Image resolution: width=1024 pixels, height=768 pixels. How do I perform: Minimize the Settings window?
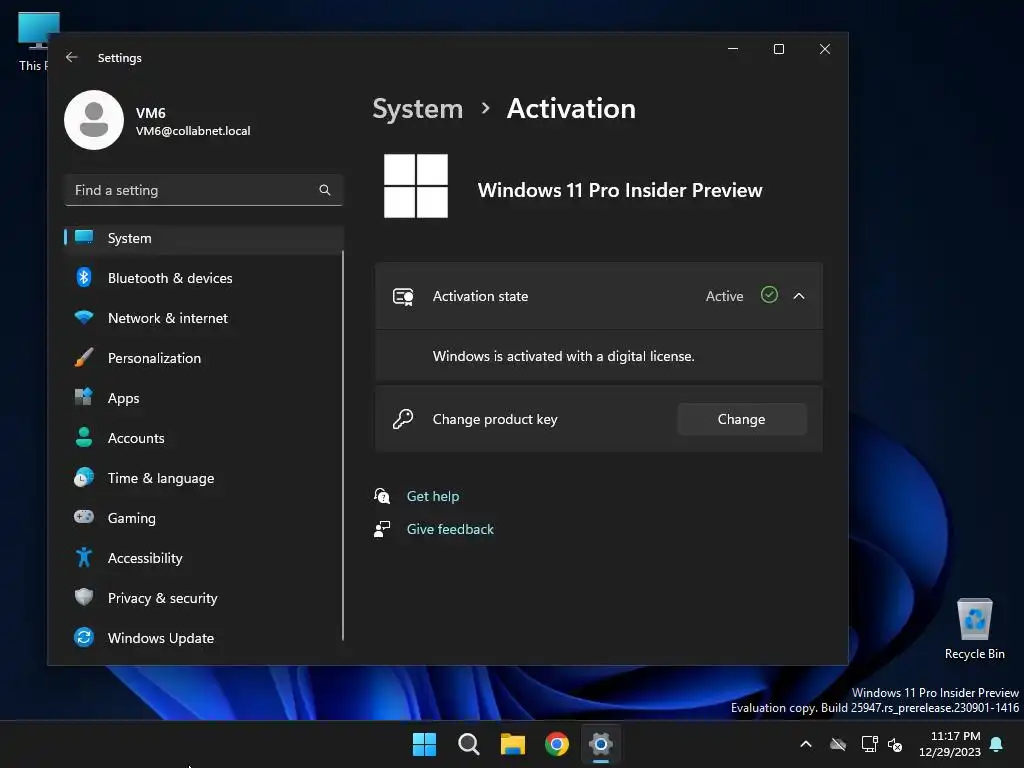pyautogui.click(x=733, y=49)
